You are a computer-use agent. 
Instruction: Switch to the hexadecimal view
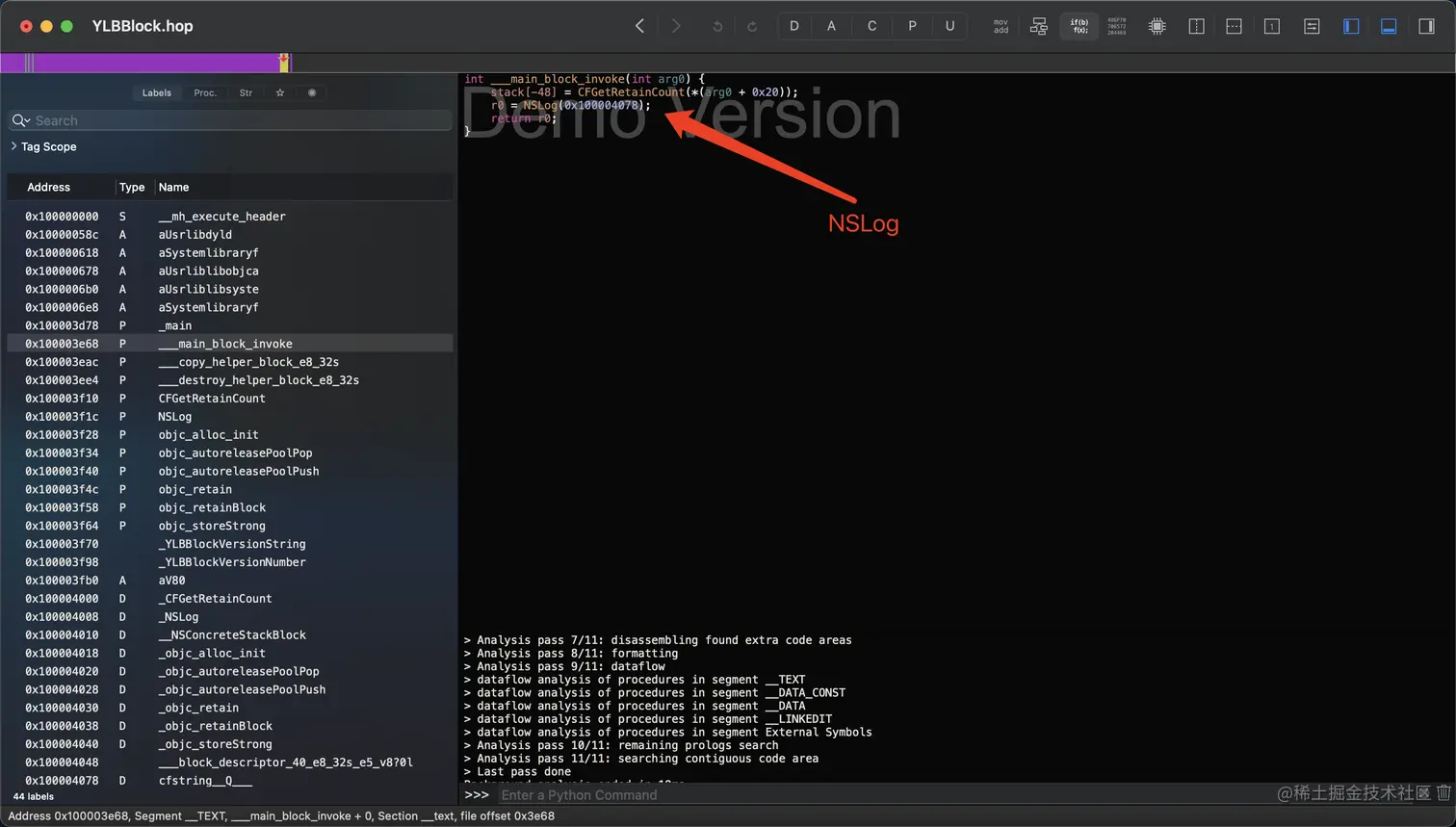pyautogui.click(x=1117, y=27)
